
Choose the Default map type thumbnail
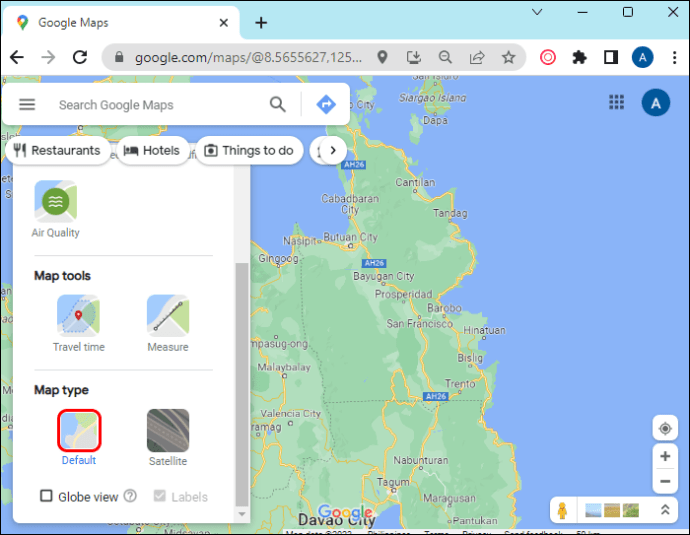[x=79, y=430]
